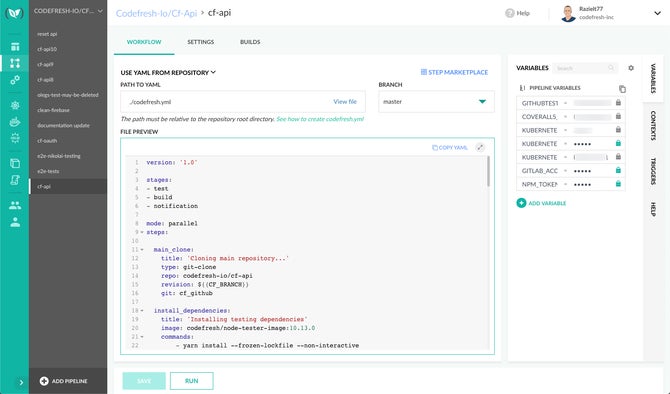Screen dimensions: 670x394
Task: Open the cube images sidebar icon
Action: 15,163
